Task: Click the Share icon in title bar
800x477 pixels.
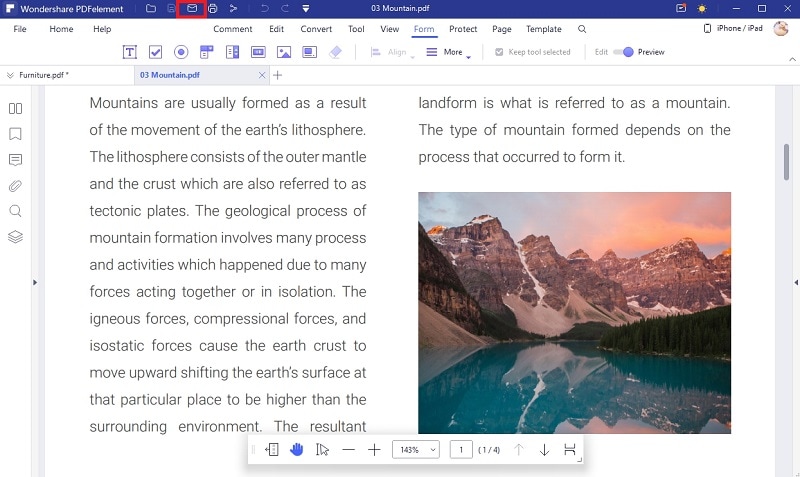Action: click(x=233, y=8)
